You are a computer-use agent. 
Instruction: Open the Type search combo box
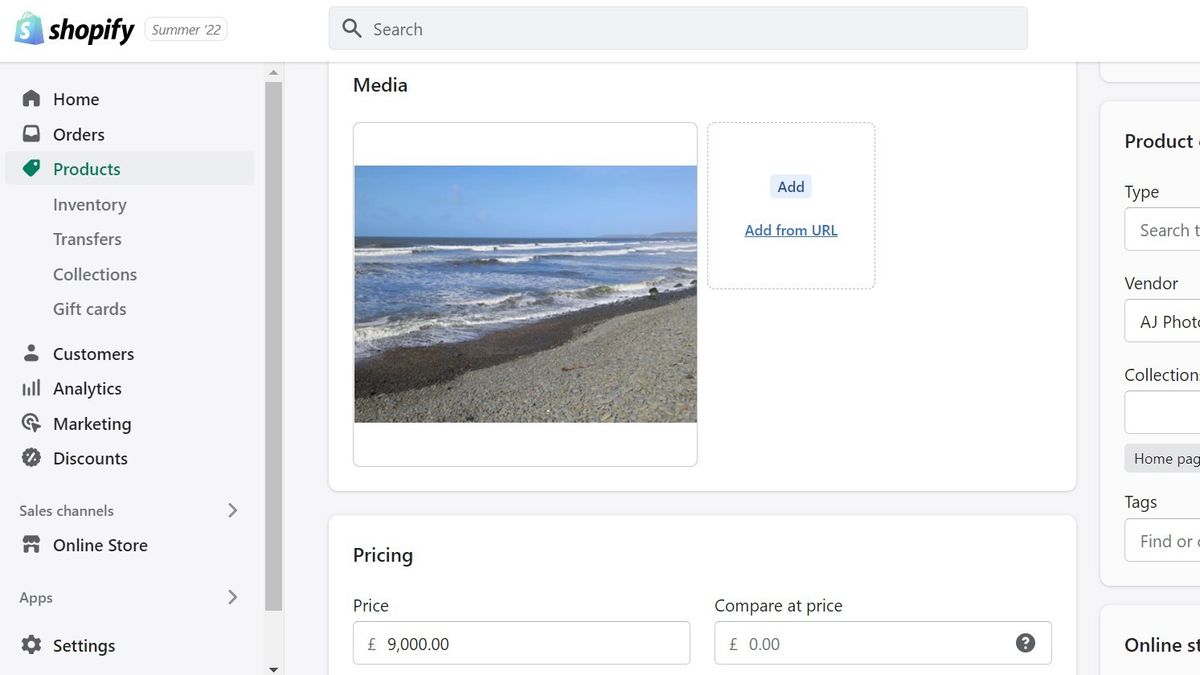1170,229
